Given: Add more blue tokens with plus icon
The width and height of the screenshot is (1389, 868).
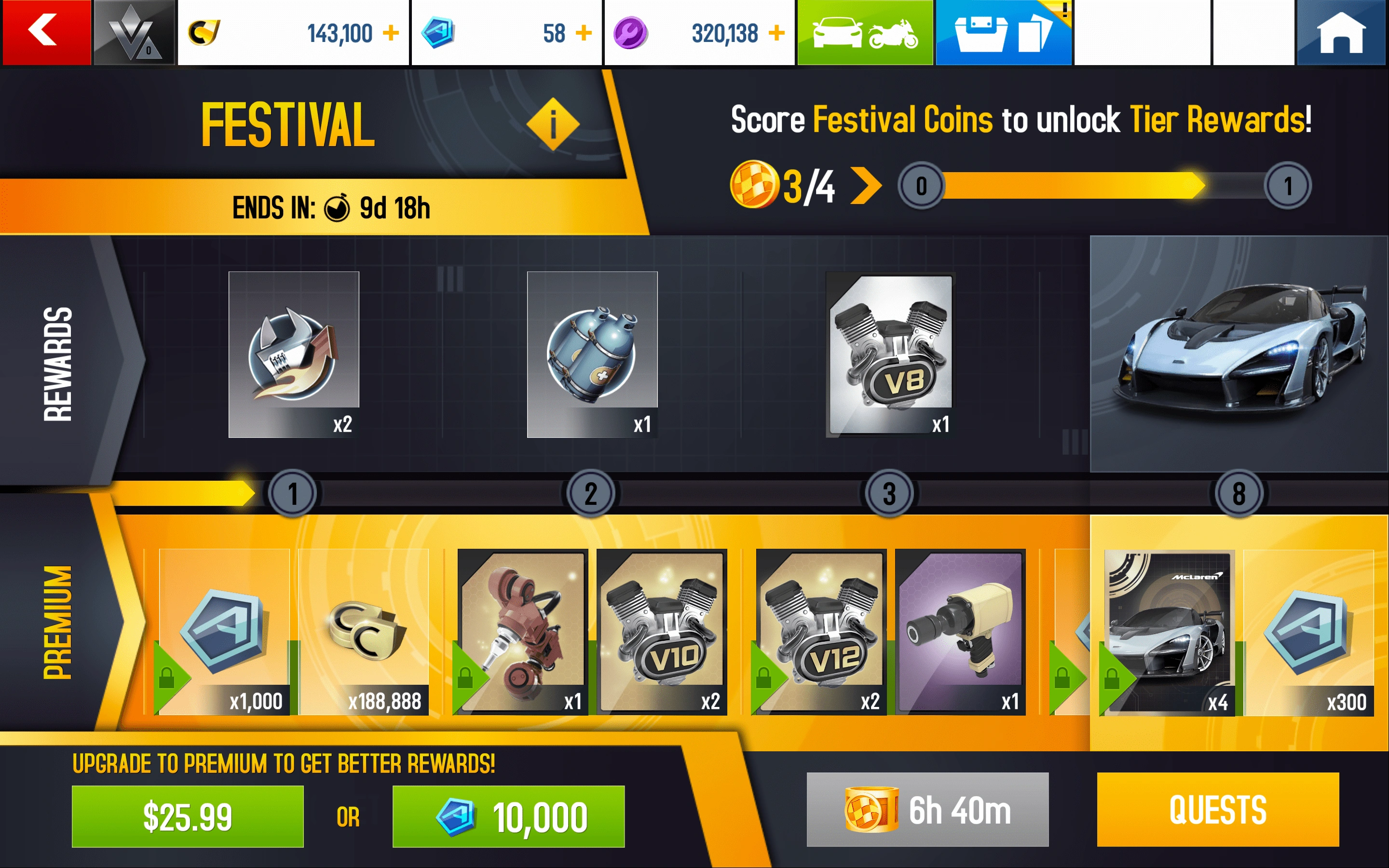Looking at the screenshot, I should (x=584, y=33).
